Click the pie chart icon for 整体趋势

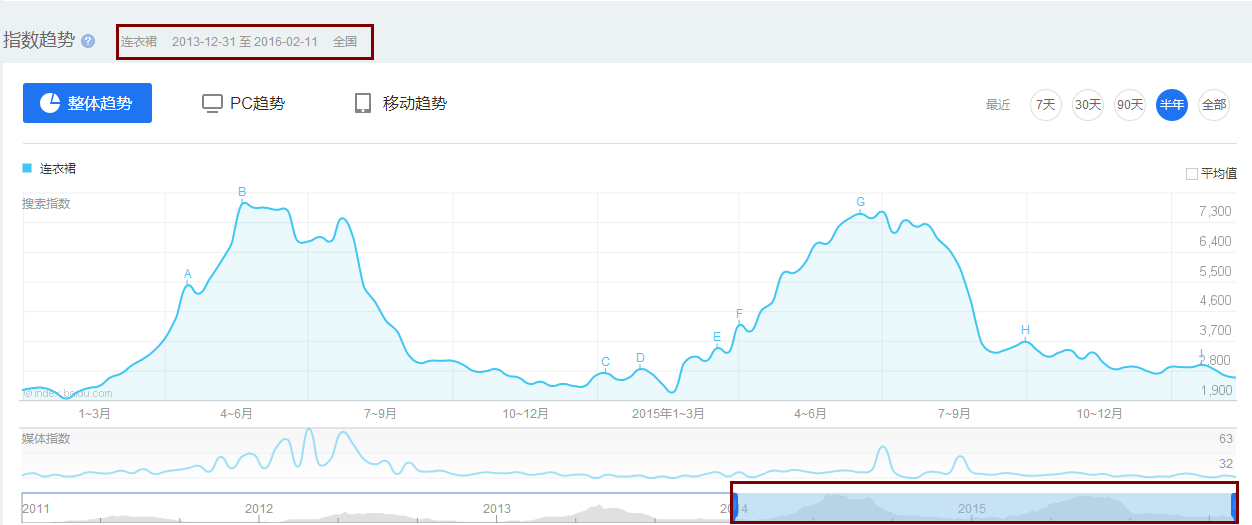(x=50, y=103)
